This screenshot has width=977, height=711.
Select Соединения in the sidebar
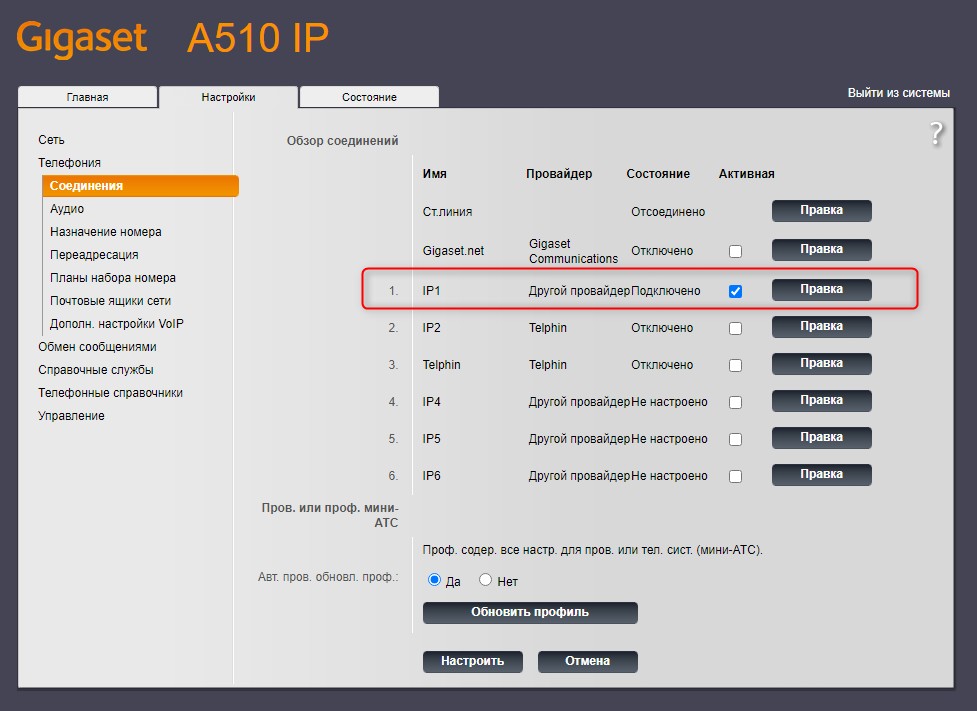tap(140, 186)
